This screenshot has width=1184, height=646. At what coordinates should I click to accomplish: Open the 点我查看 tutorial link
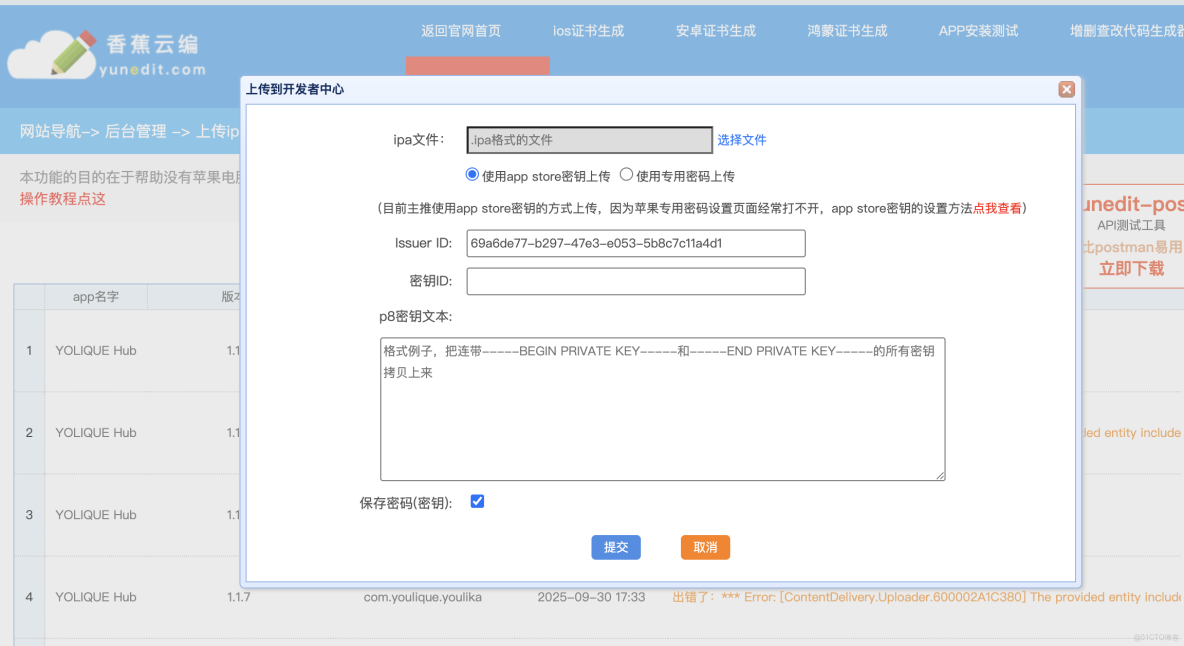(997, 207)
